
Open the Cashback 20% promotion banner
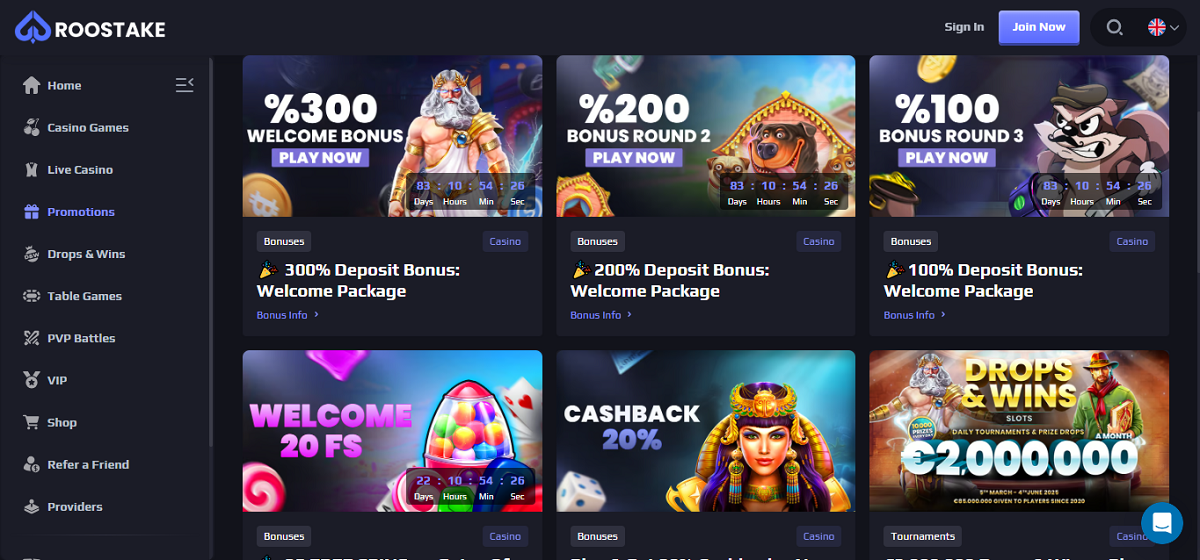point(706,431)
